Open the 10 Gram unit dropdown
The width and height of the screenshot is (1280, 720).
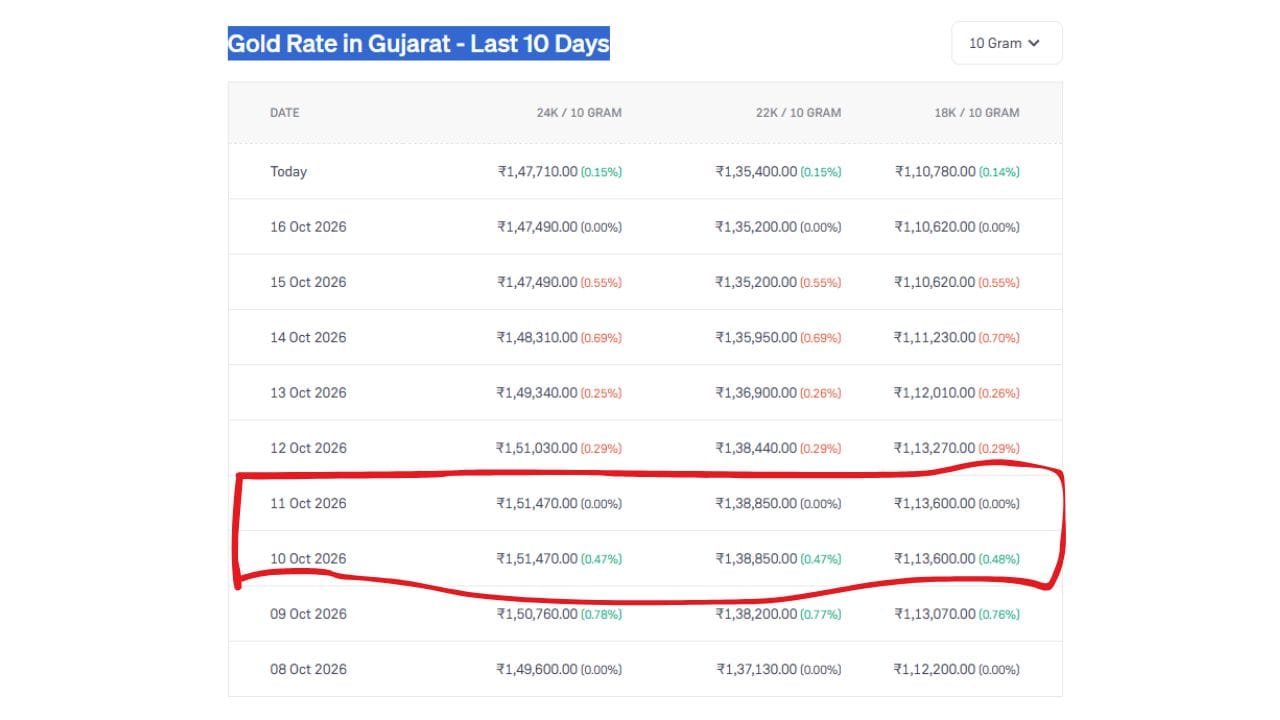1006,43
